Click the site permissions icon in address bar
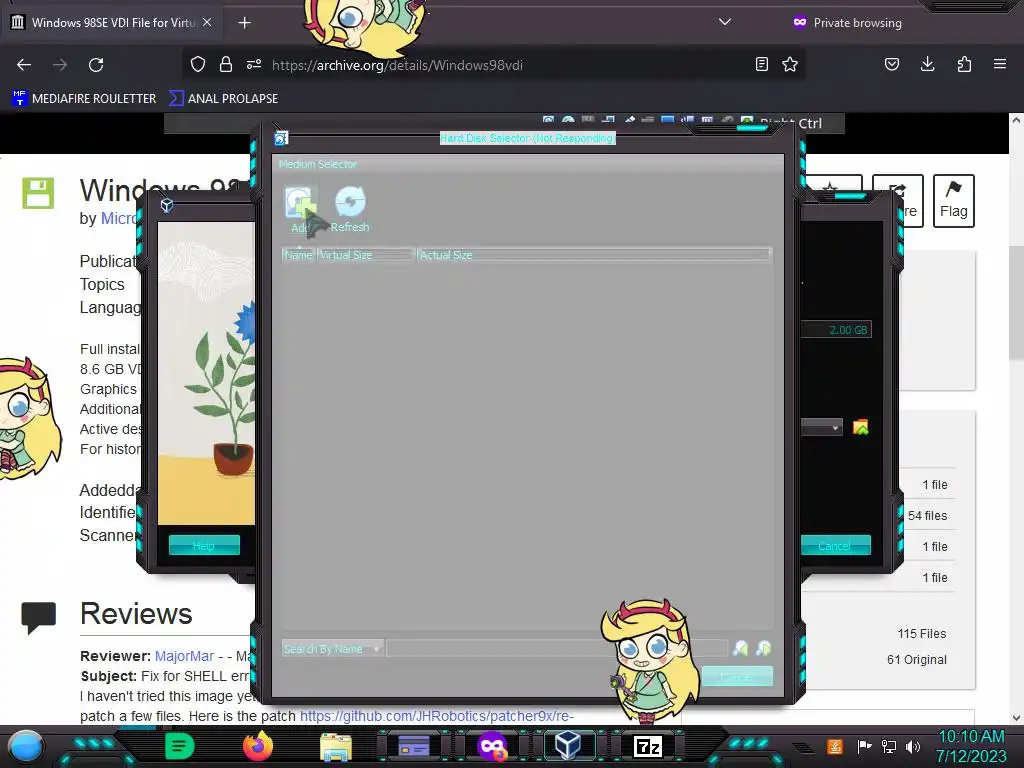 [x=254, y=64]
